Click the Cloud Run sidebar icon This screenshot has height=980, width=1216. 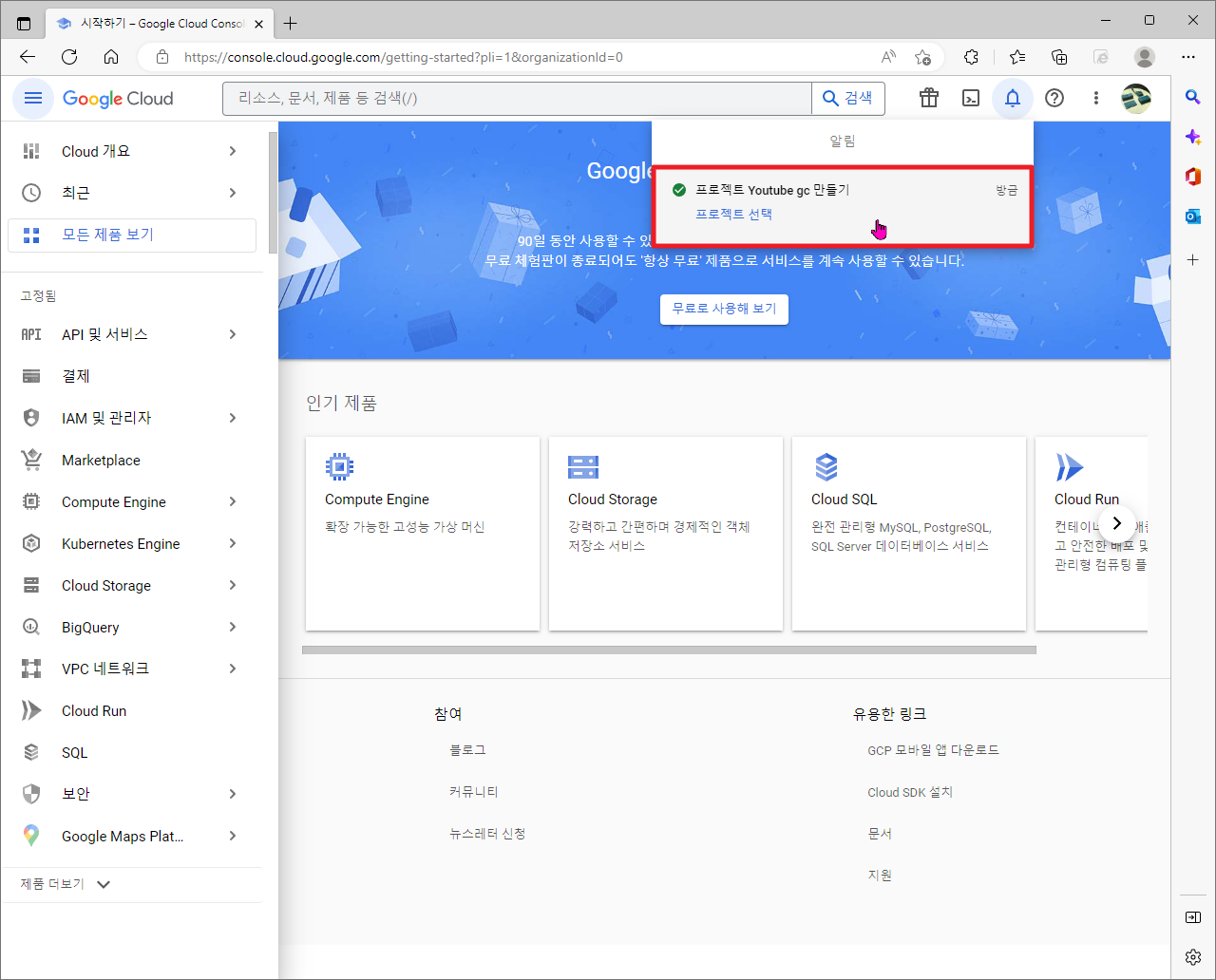click(31, 710)
